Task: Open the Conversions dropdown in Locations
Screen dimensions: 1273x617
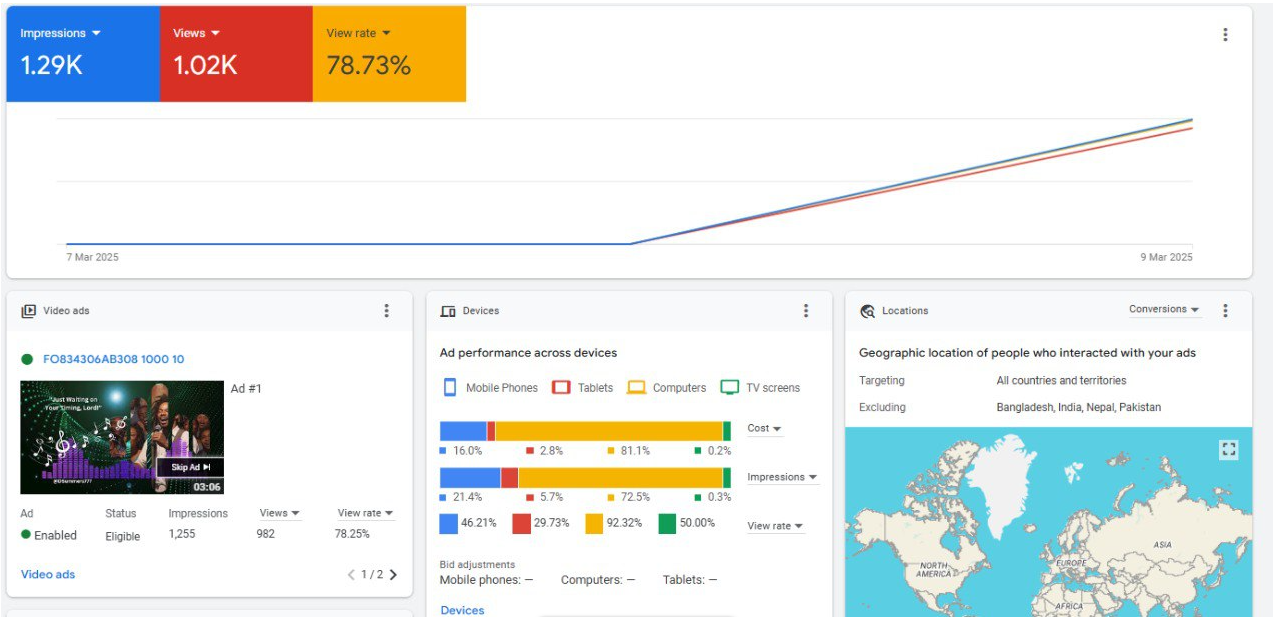Action: (x=1164, y=310)
